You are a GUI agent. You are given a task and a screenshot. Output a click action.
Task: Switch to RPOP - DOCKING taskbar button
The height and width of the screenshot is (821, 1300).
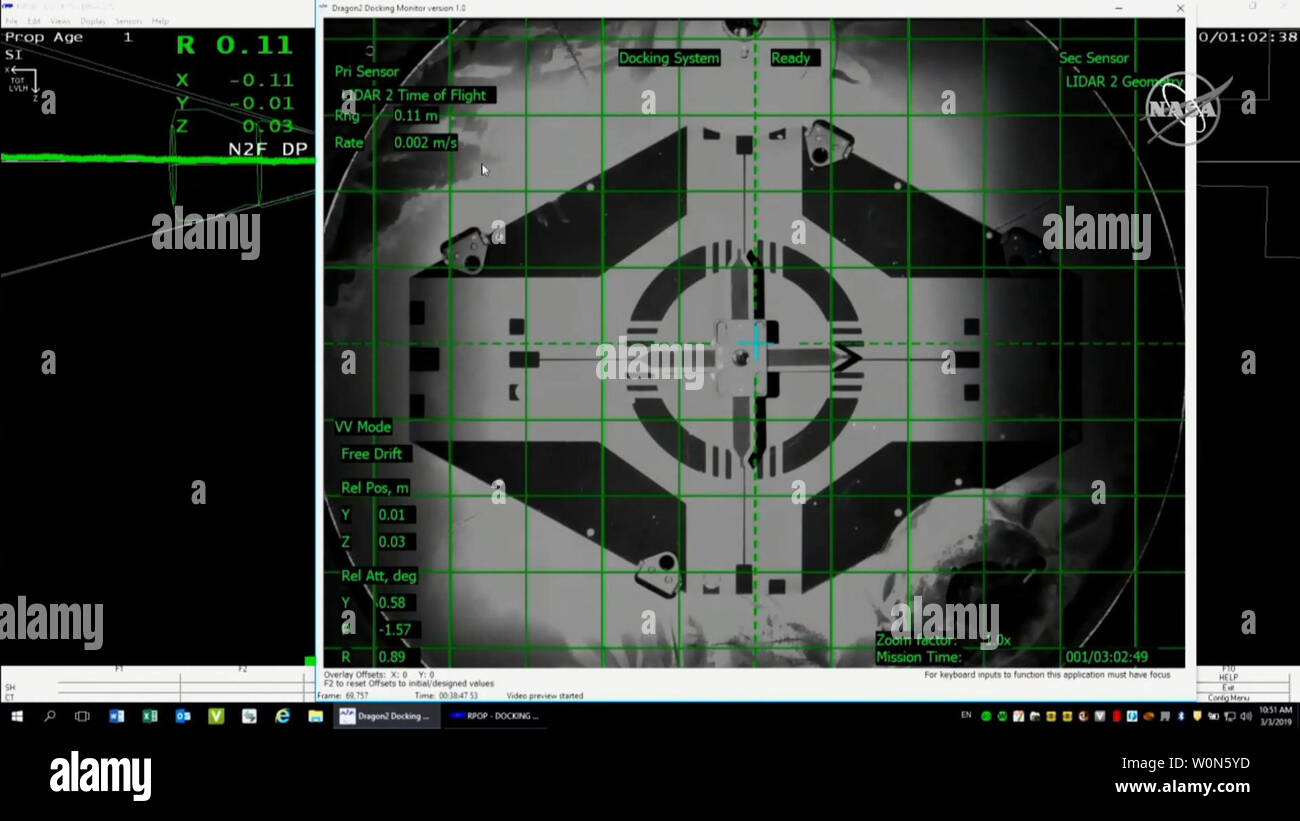(x=495, y=716)
